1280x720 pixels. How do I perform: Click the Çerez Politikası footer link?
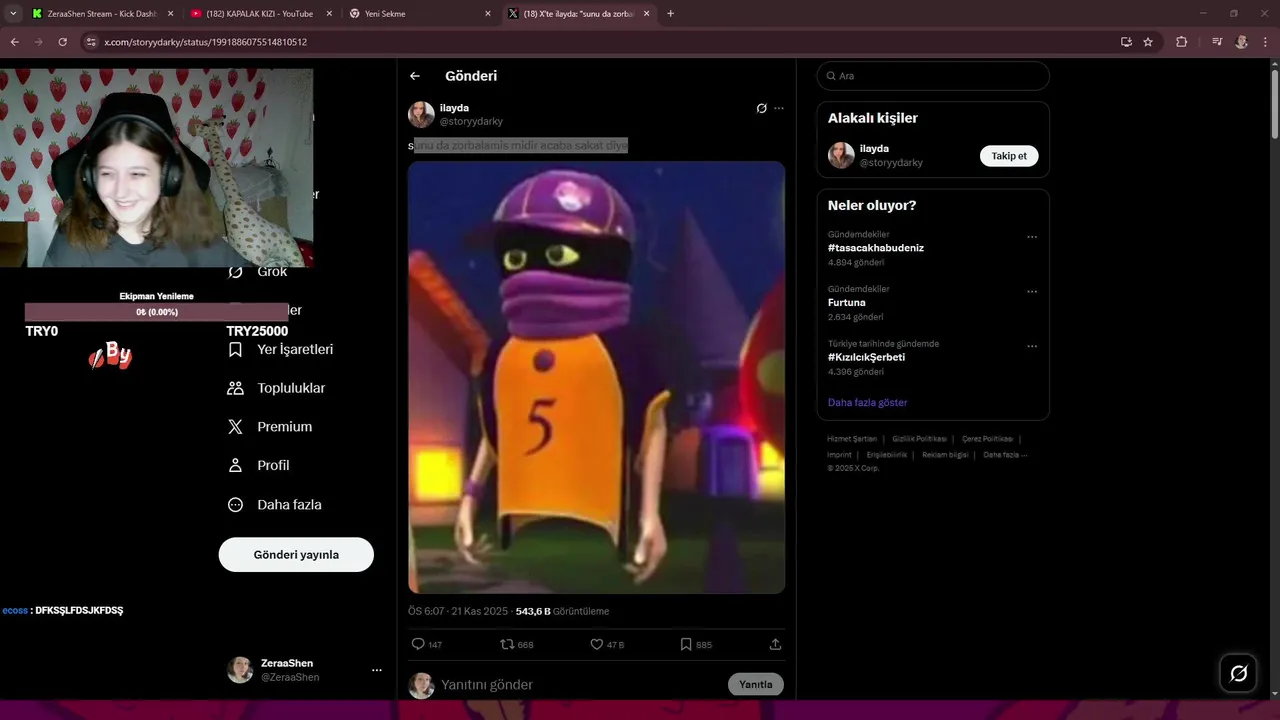click(987, 439)
